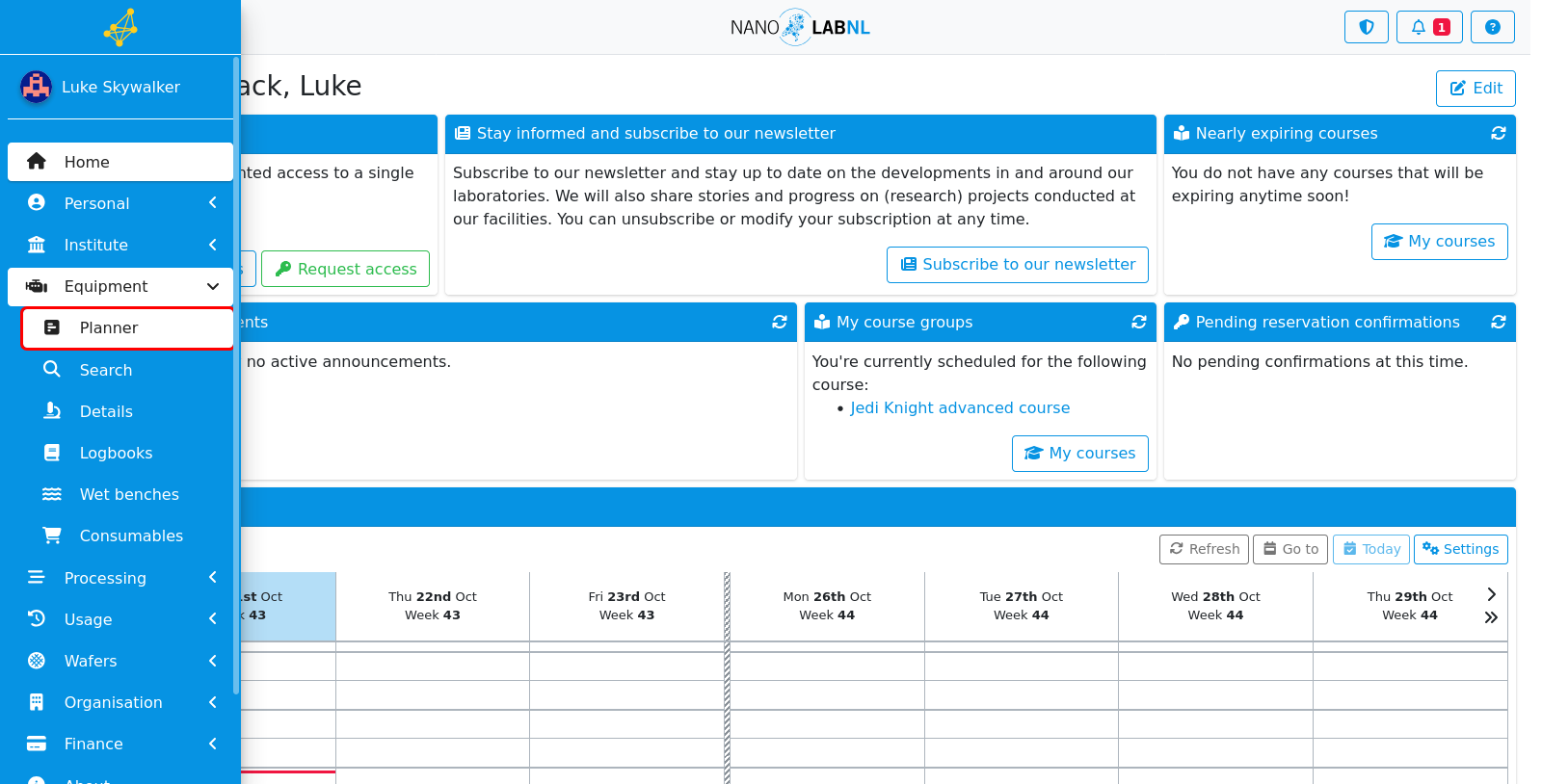
Task: Open Logbooks page
Action: 128,453
